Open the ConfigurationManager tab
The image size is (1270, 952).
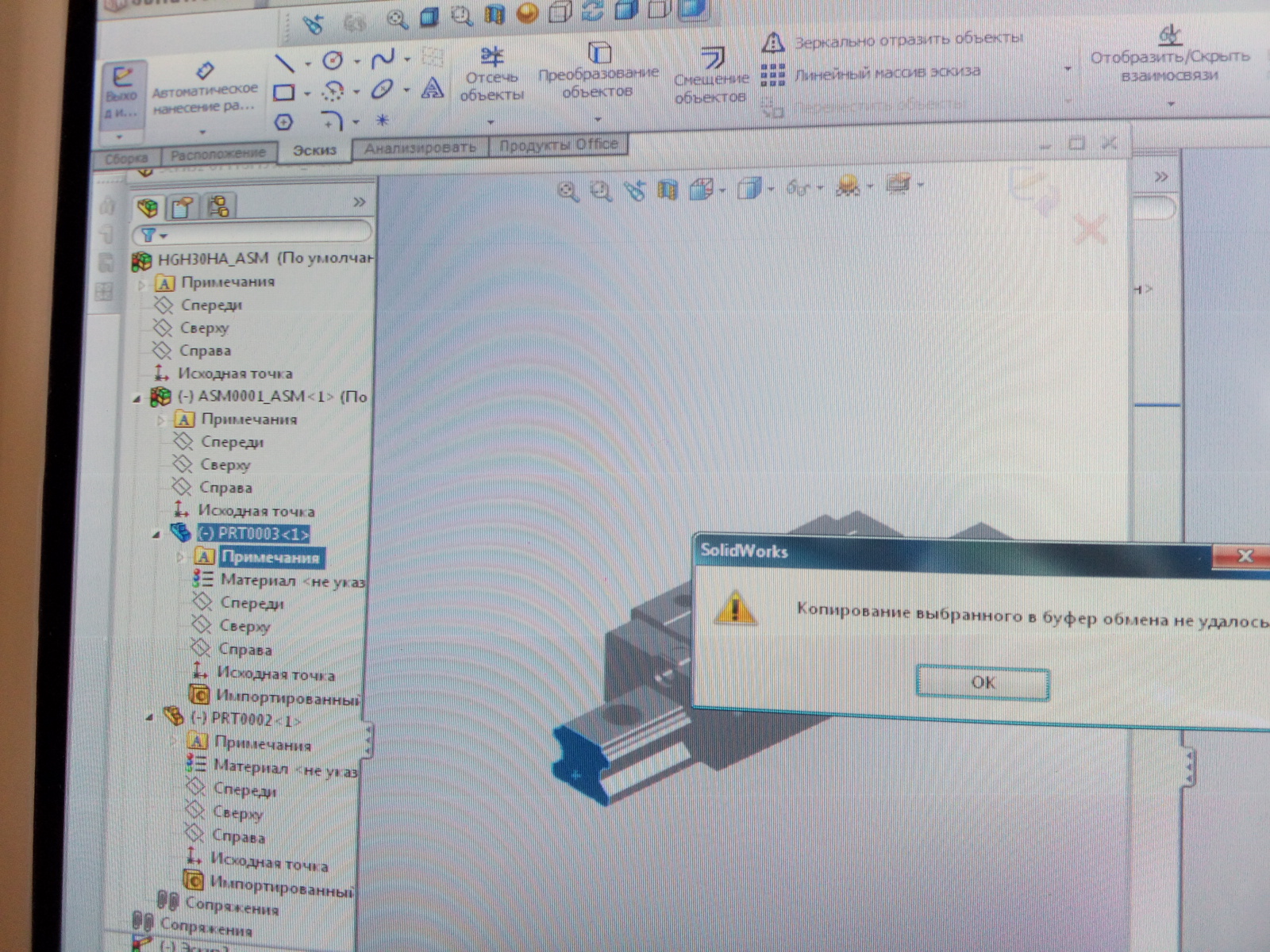pyautogui.click(x=218, y=207)
